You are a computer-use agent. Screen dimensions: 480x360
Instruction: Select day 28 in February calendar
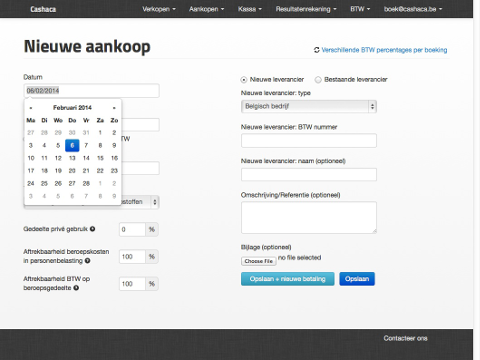(86, 183)
